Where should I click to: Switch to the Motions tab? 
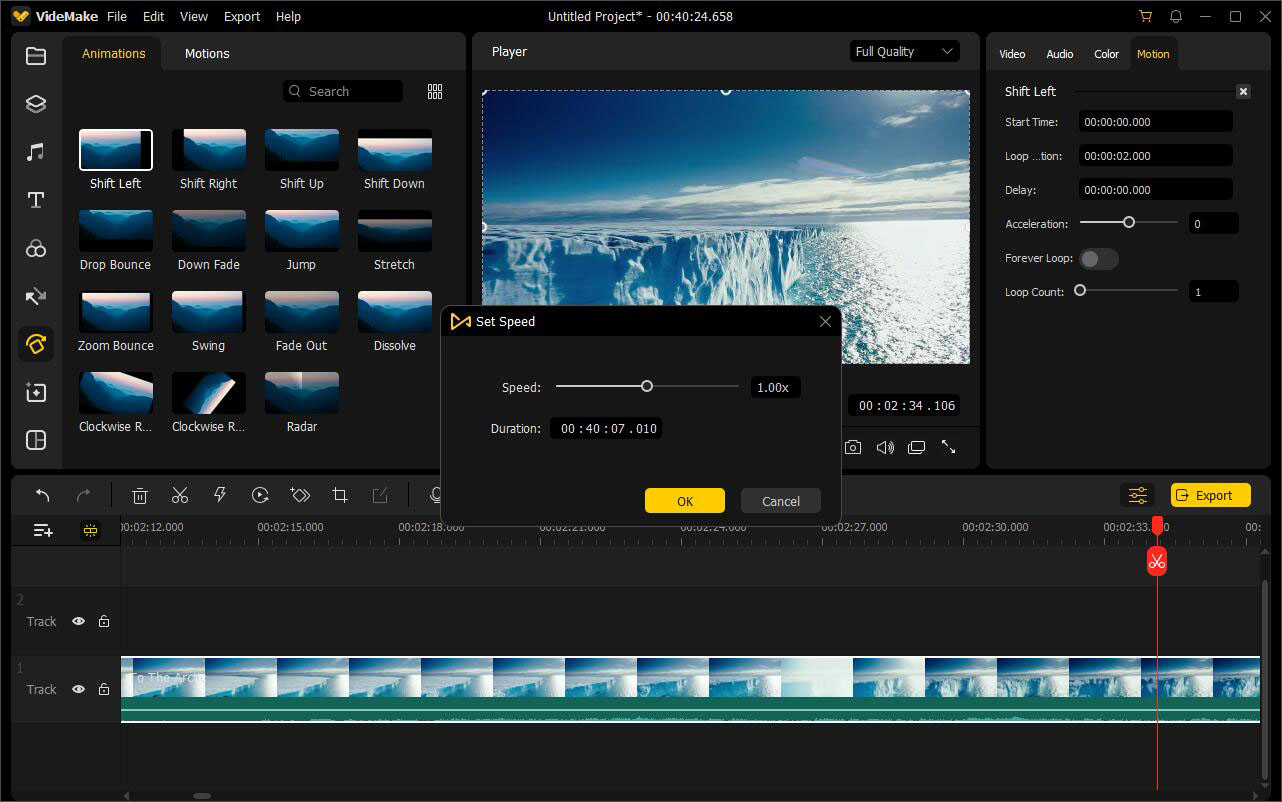(x=207, y=53)
